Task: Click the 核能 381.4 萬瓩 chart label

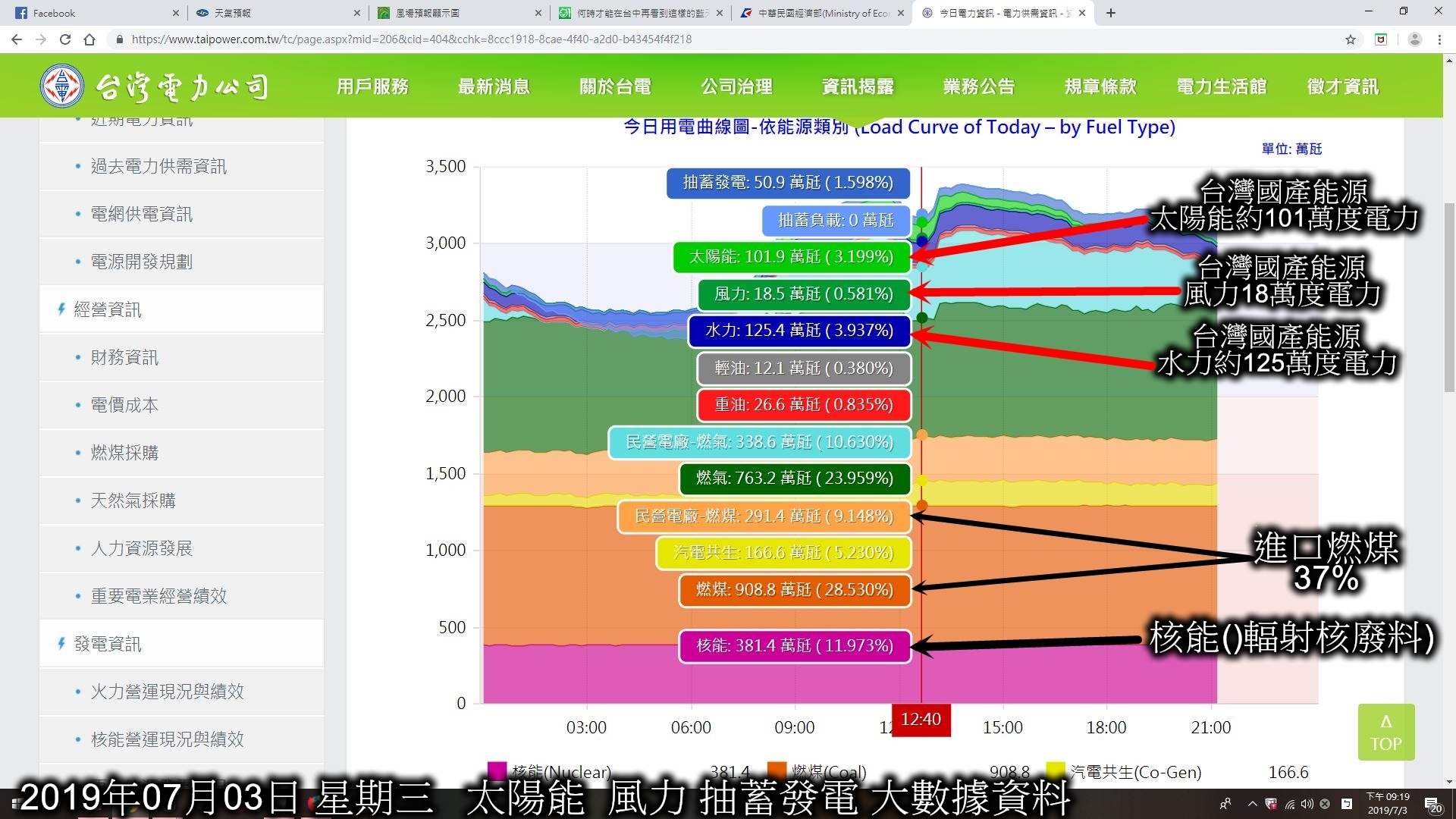Action: click(x=795, y=646)
